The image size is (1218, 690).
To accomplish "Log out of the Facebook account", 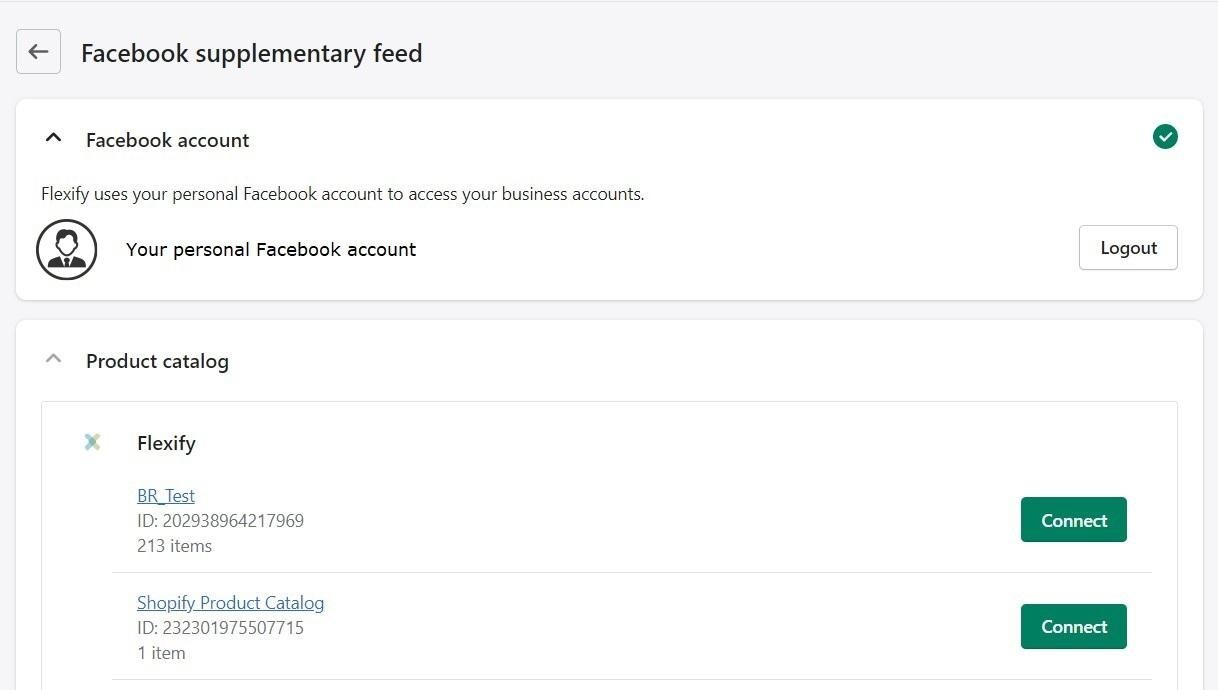I will (1128, 247).
